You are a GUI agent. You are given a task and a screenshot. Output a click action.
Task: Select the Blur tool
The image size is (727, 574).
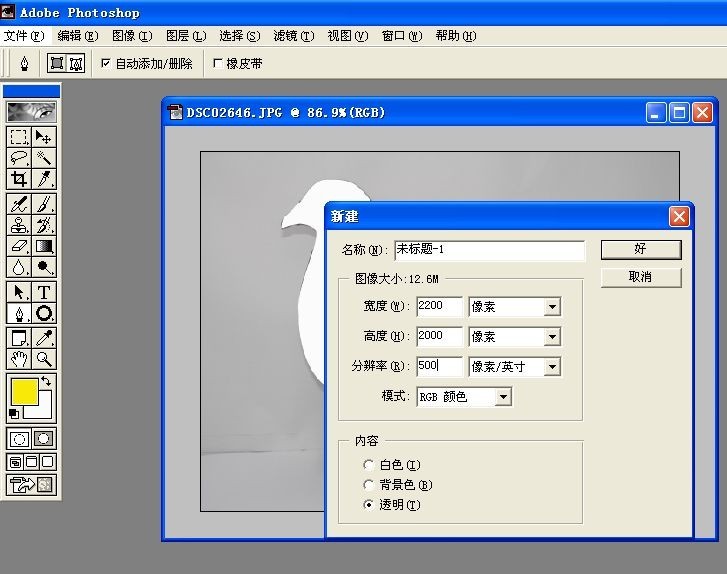19,267
